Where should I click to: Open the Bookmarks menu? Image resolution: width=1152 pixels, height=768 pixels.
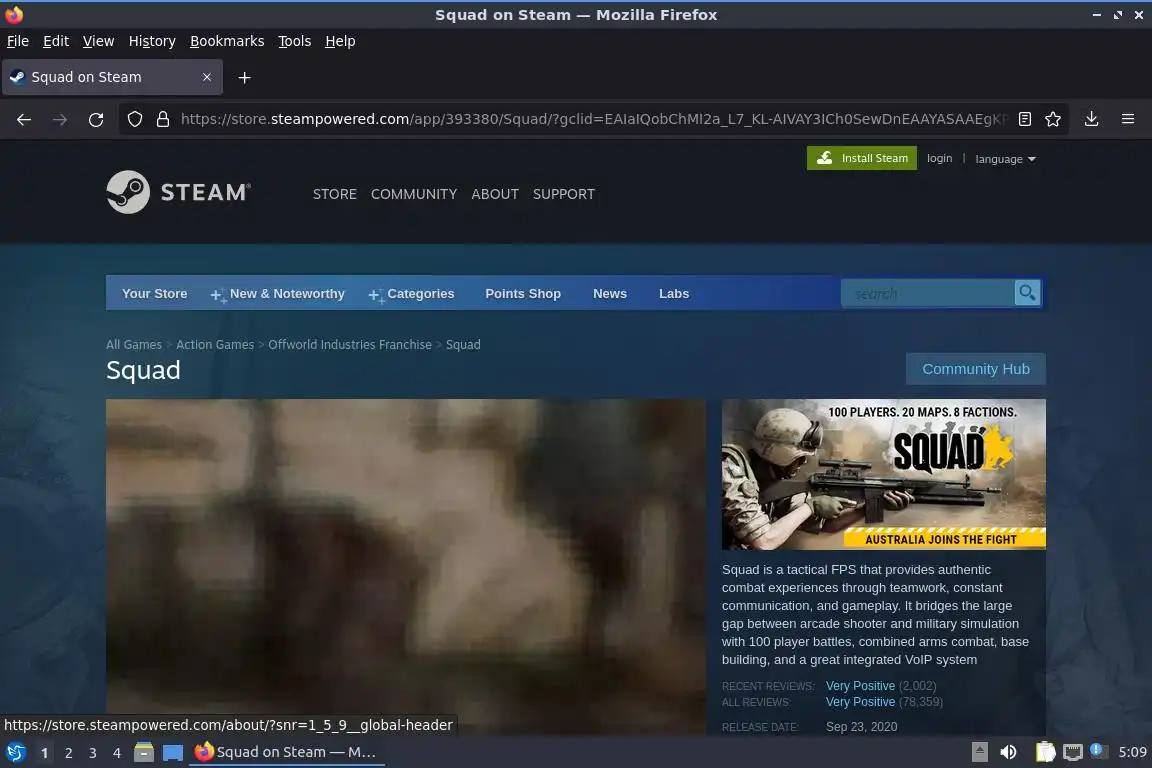(227, 41)
